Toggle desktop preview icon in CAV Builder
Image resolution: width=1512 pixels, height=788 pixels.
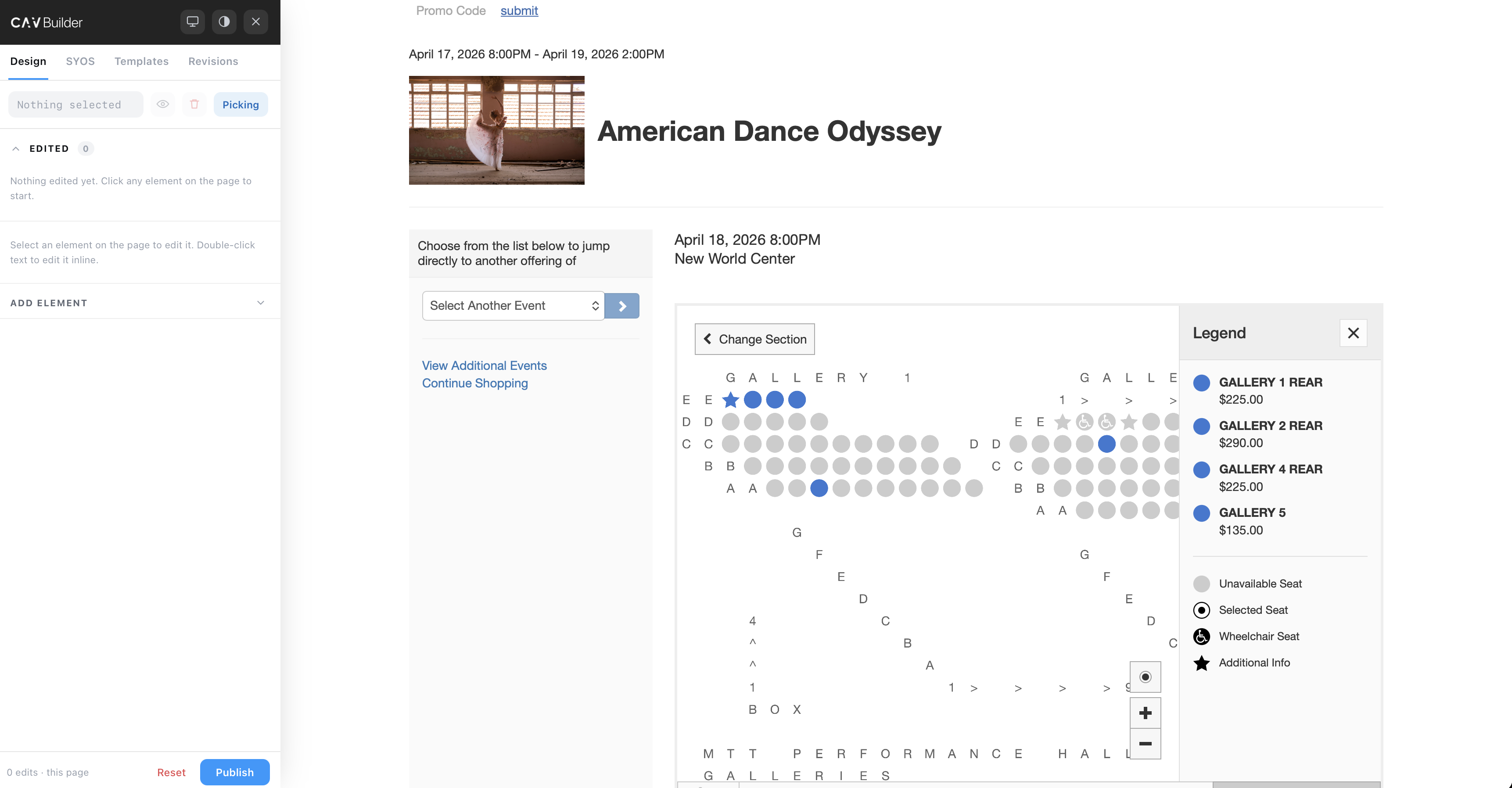(193, 21)
